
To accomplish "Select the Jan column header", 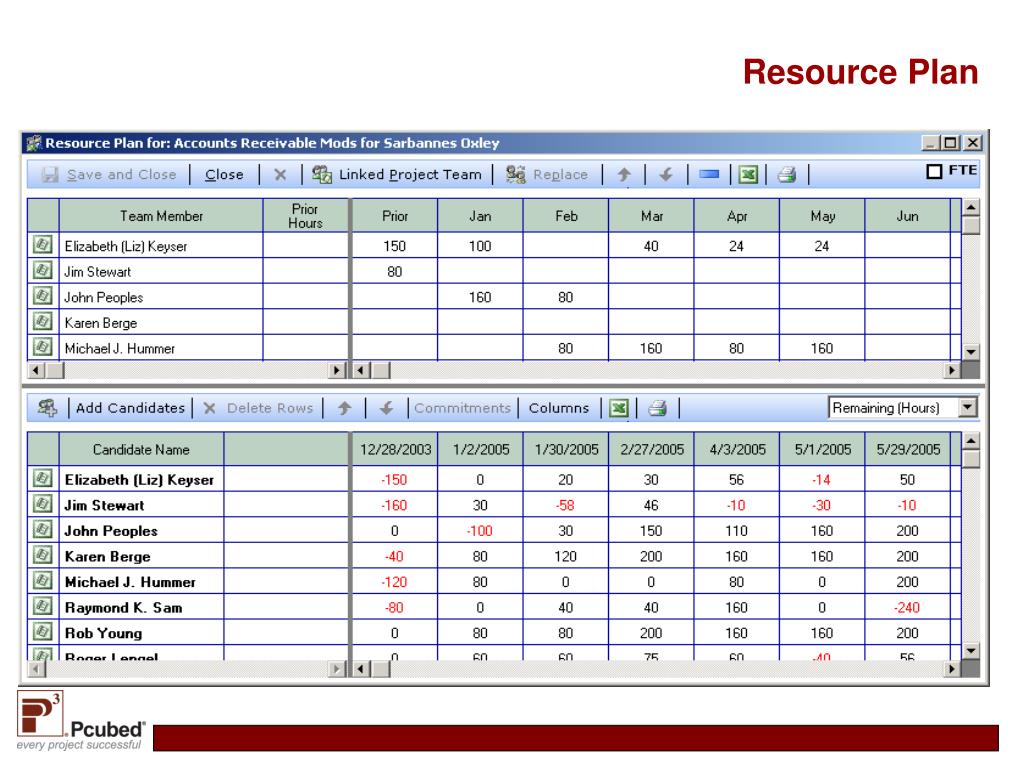I will tap(480, 216).
